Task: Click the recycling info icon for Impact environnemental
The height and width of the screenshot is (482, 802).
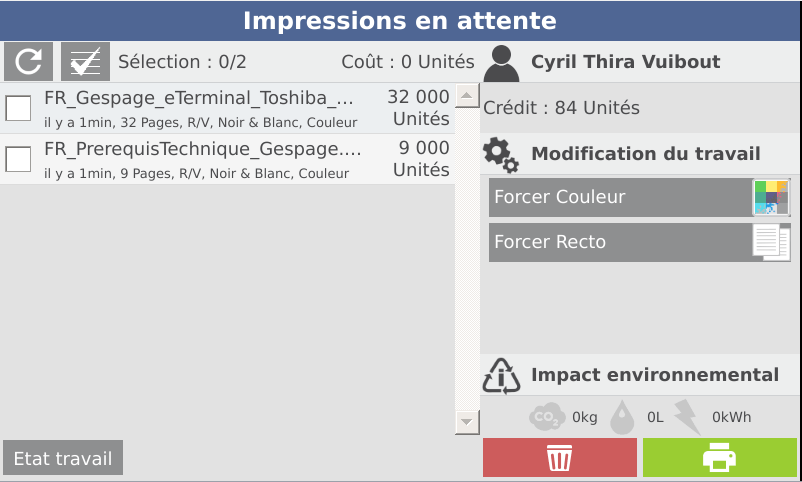Action: (501, 376)
